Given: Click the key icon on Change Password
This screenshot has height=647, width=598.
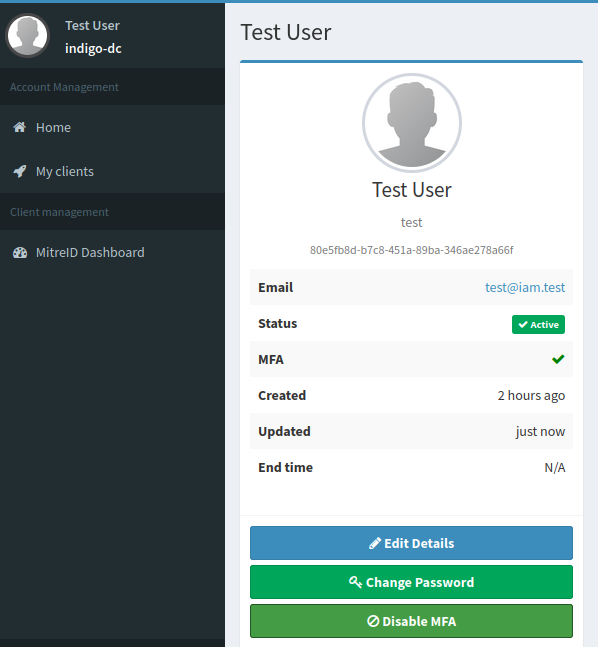Looking at the screenshot, I should point(355,582).
